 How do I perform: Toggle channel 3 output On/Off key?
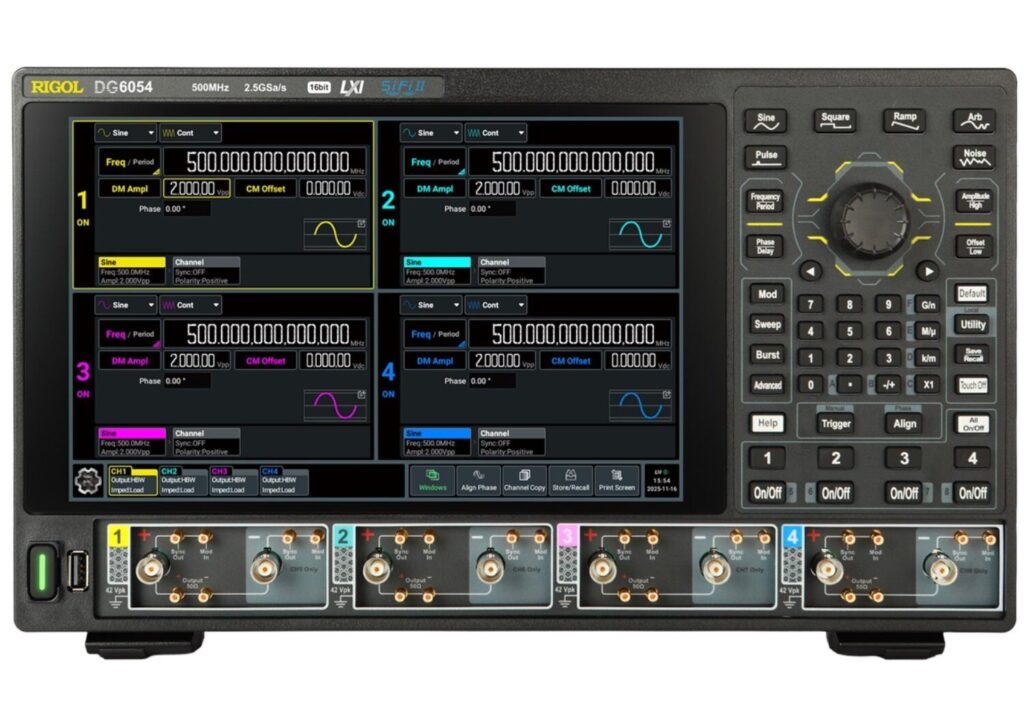(904, 493)
